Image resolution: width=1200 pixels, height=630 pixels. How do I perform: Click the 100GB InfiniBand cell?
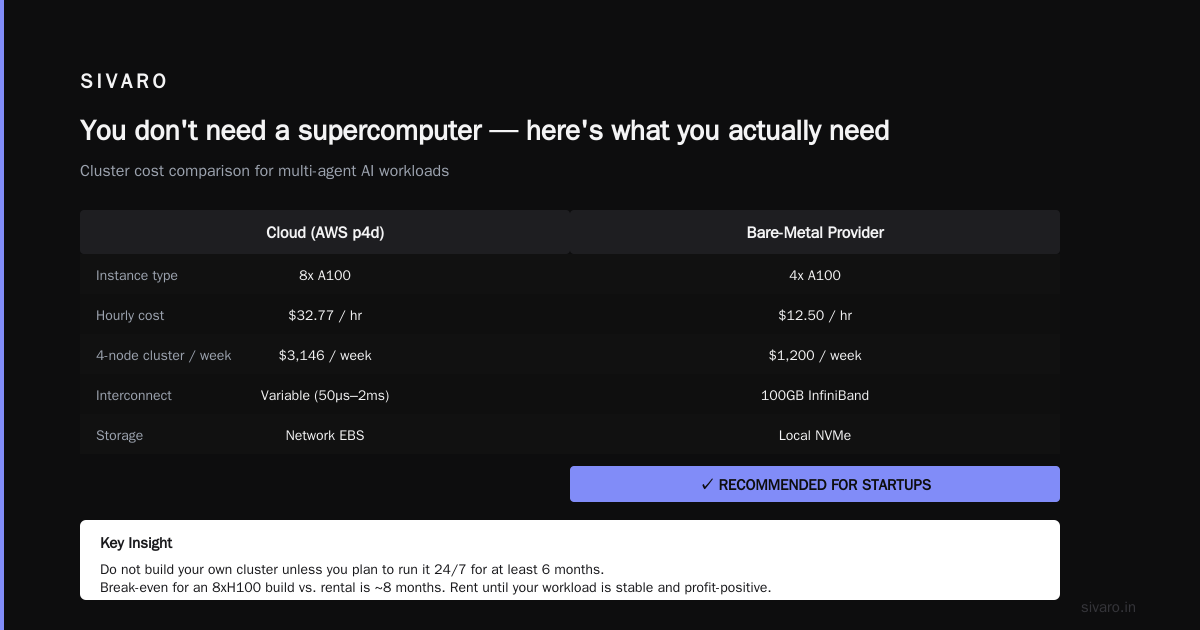(x=815, y=395)
